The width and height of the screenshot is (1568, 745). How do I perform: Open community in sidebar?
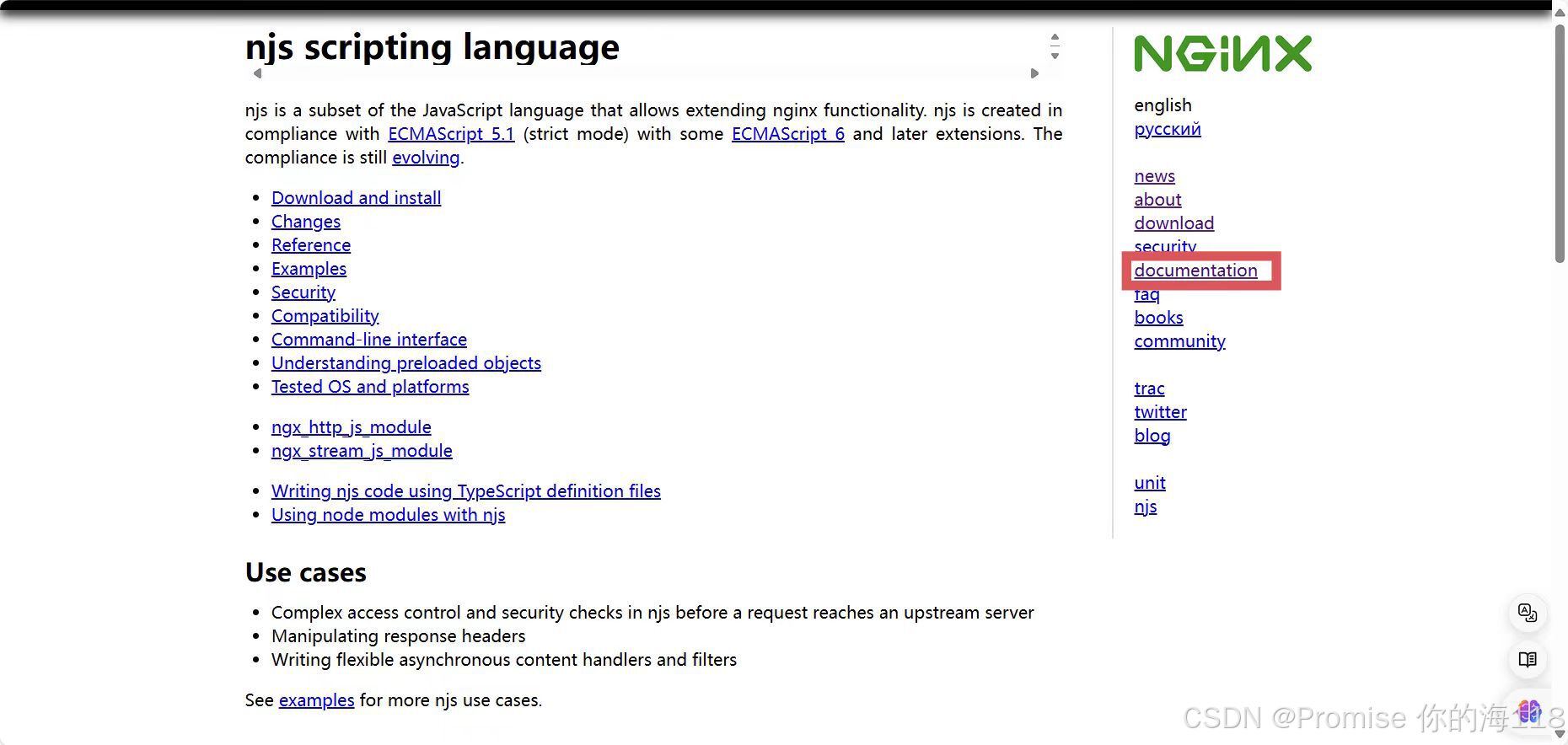pyautogui.click(x=1179, y=341)
